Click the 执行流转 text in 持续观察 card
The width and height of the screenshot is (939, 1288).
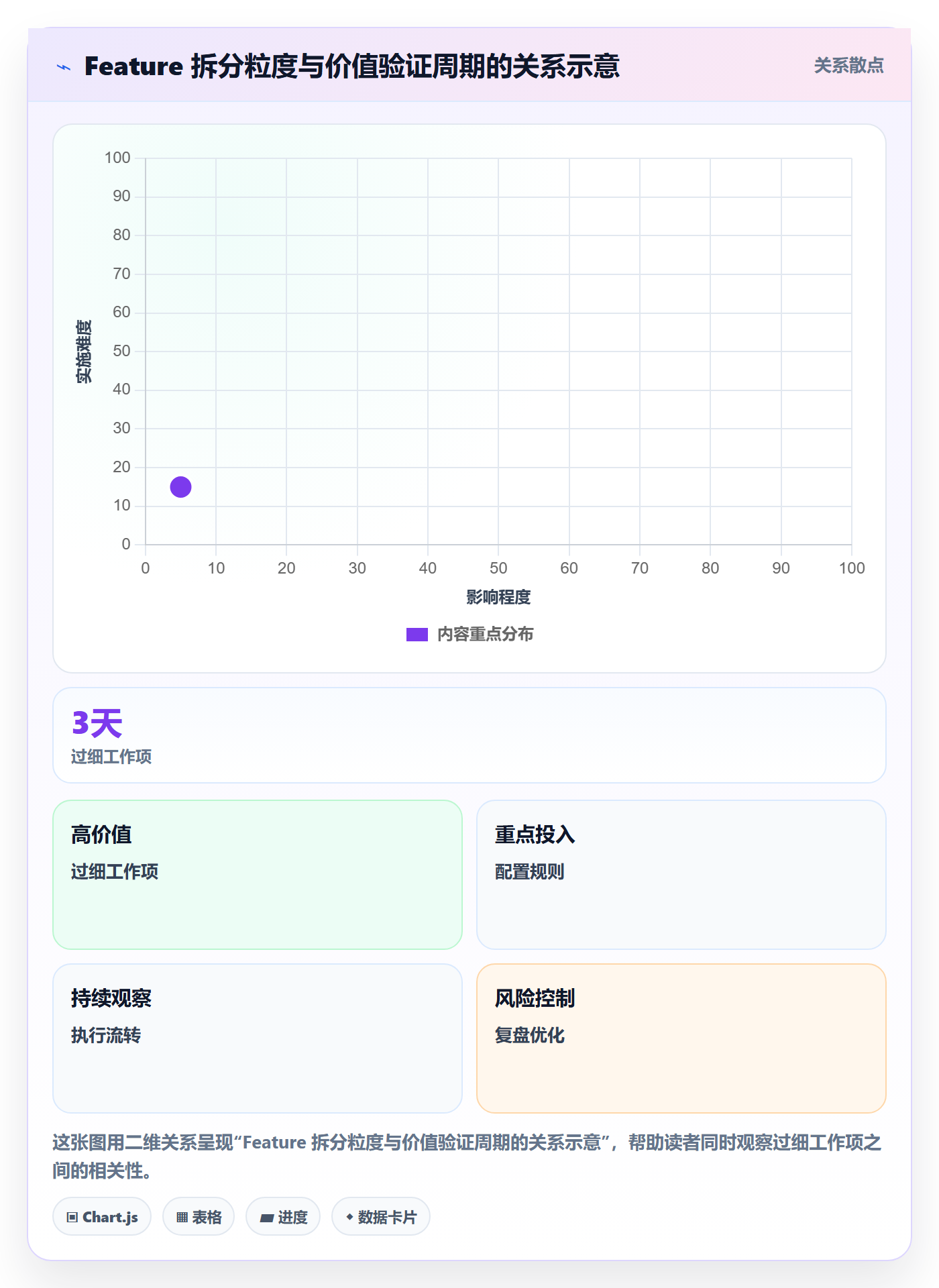(x=106, y=1035)
